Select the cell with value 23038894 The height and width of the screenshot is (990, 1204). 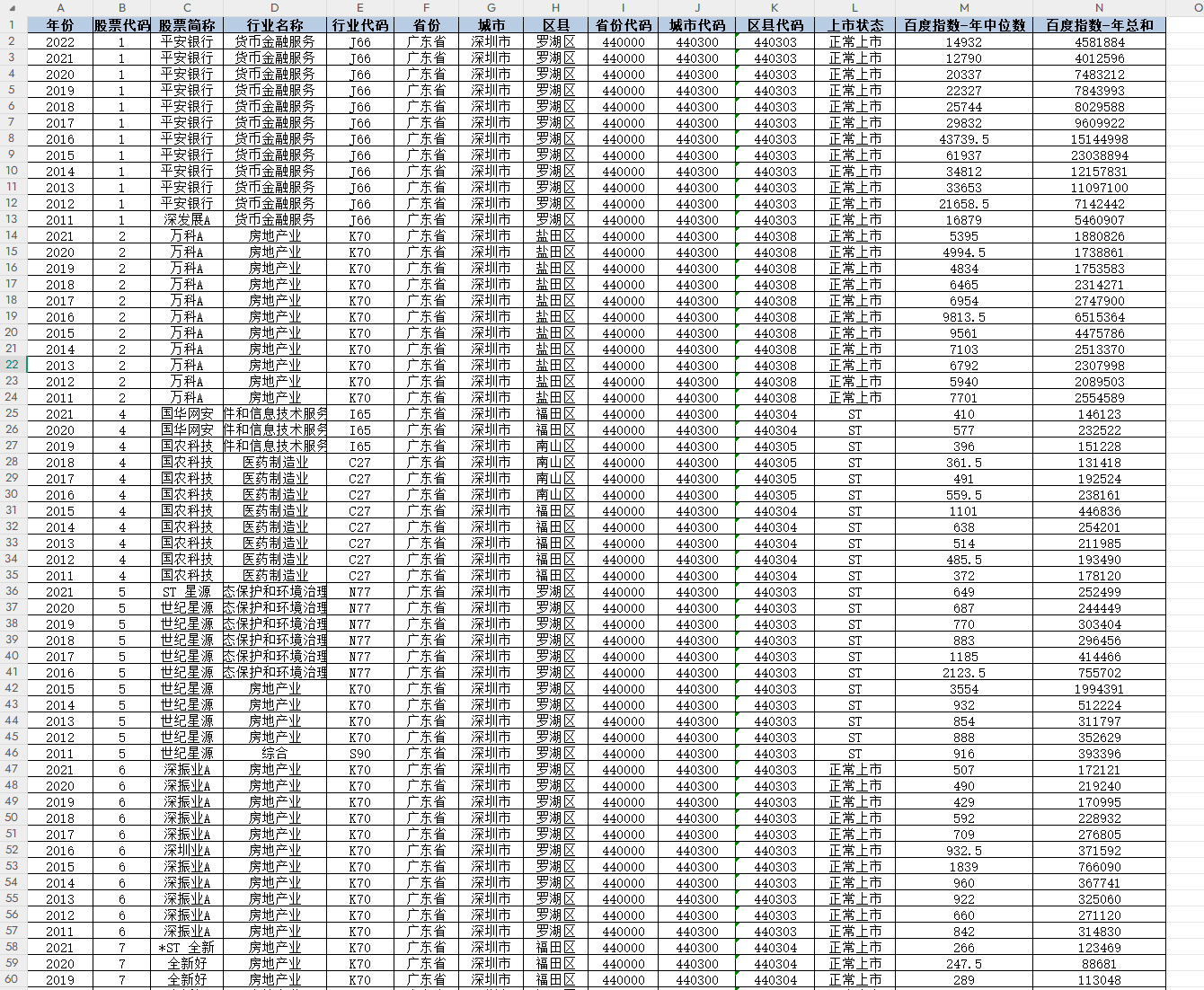1099,155
